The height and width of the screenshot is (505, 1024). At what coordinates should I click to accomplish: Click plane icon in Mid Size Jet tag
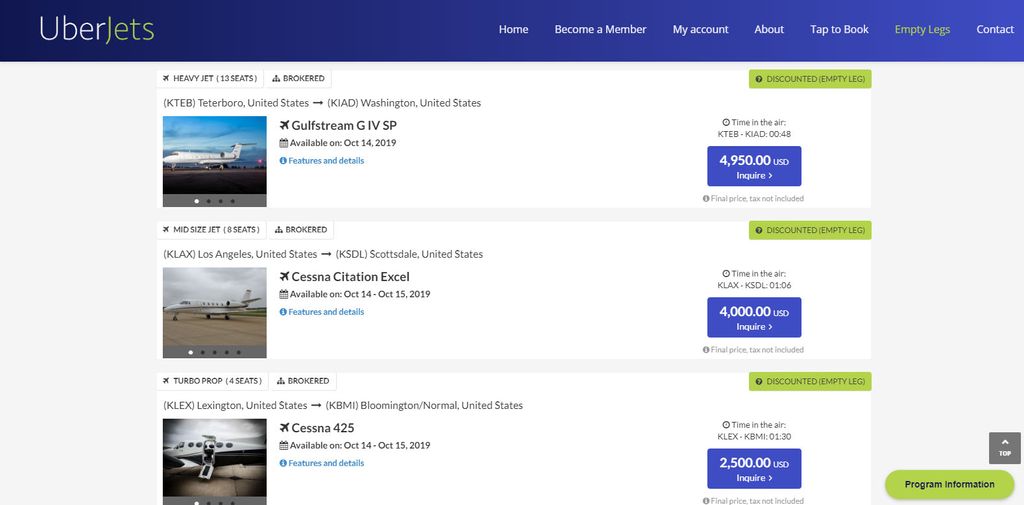(166, 230)
